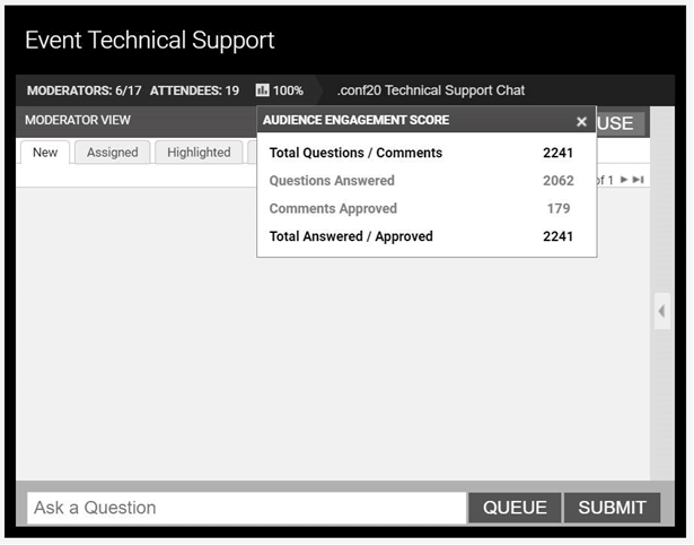Open the Assigned tab
Screen dimensions: 694x545
pyautogui.click(x=112, y=152)
